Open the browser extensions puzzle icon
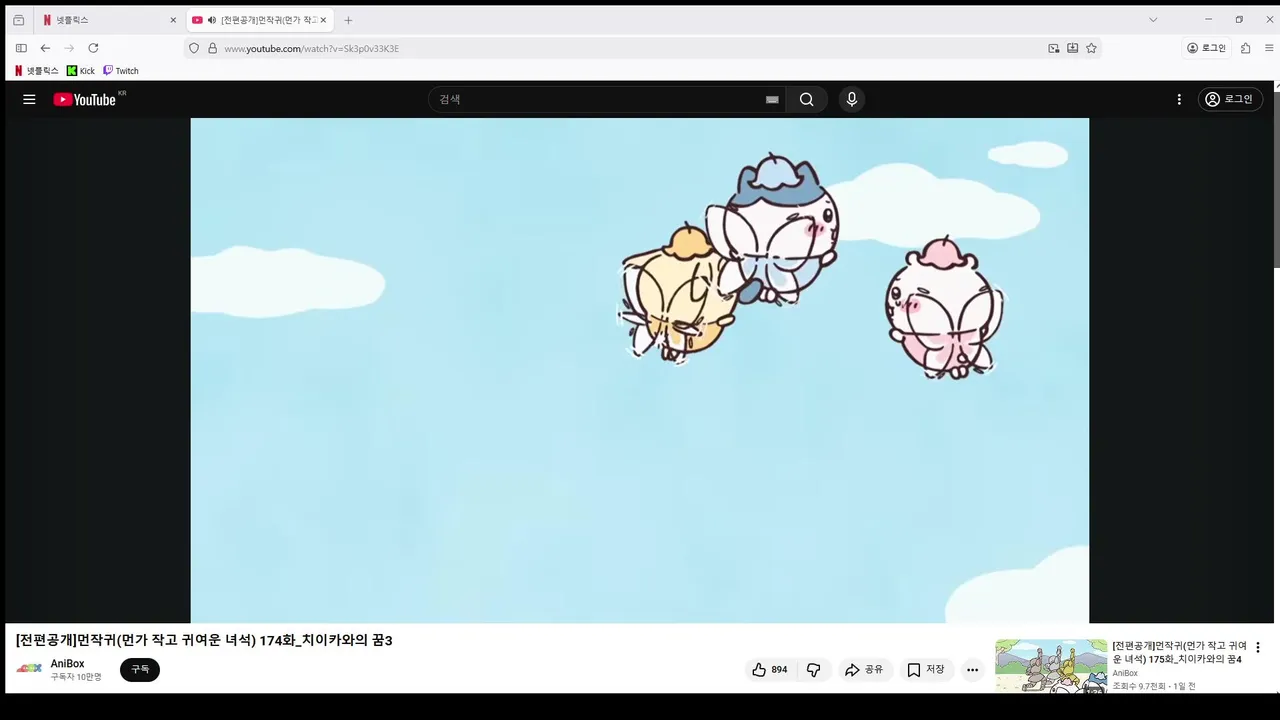 (x=1245, y=48)
